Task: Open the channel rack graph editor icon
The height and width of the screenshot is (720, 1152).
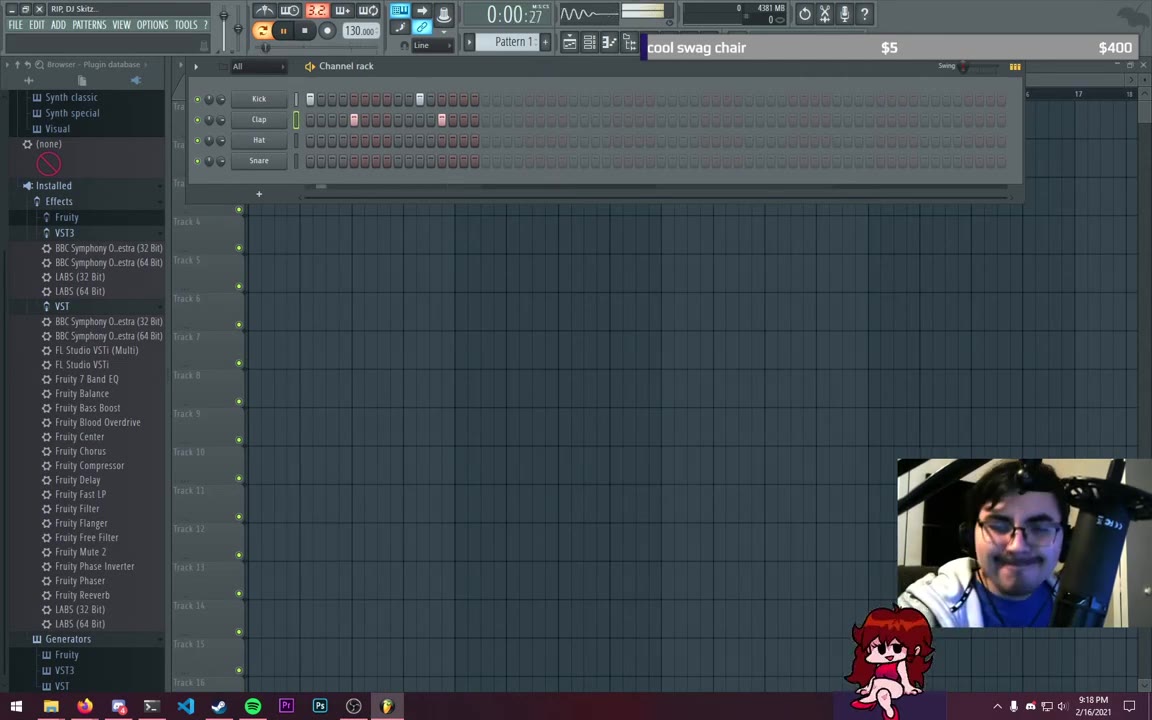Action: point(1015,67)
